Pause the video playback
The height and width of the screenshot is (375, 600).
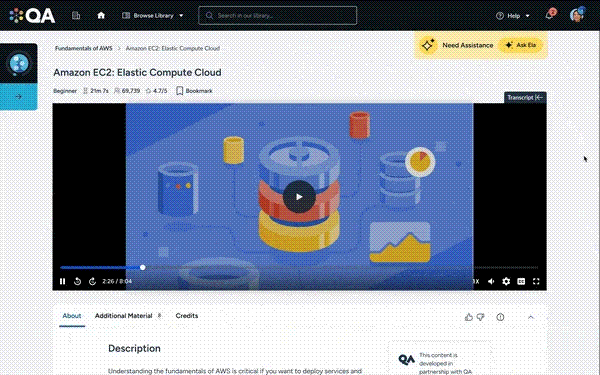tap(62, 281)
